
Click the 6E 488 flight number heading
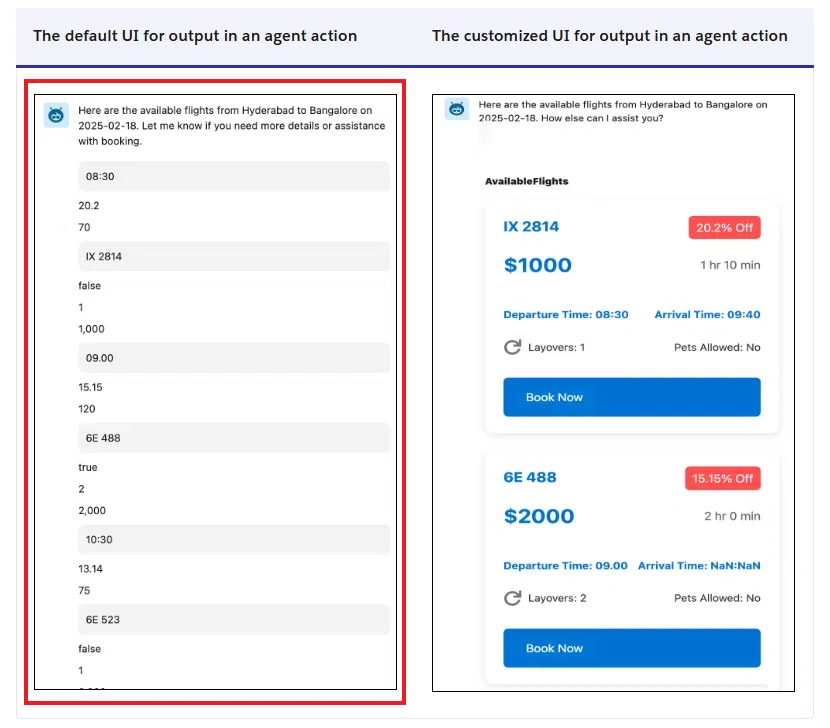tap(530, 477)
